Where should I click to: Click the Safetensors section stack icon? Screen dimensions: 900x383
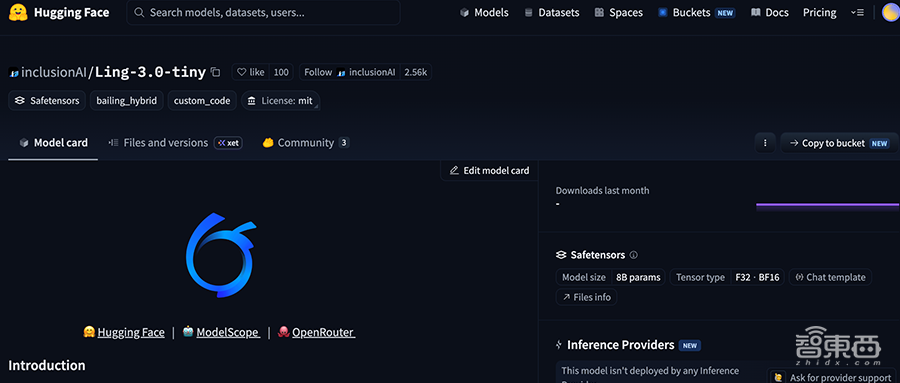561,255
